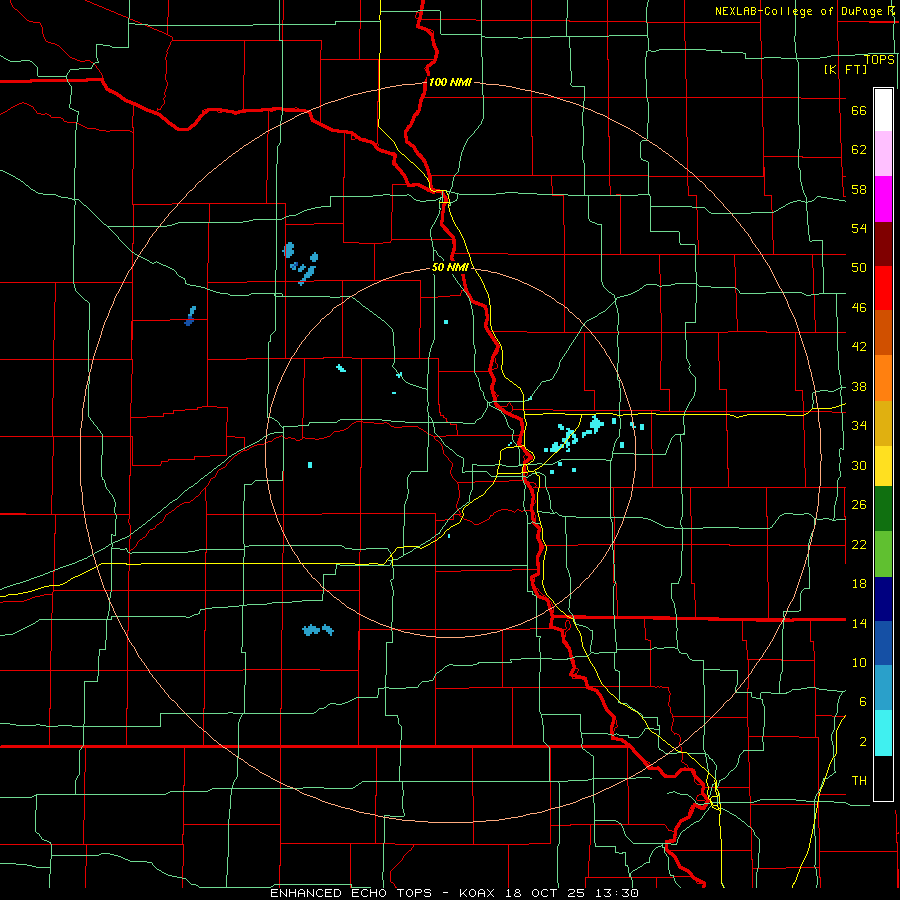The image size is (900, 900).
Task: Click legend value "42"
Action: [x=859, y=347]
